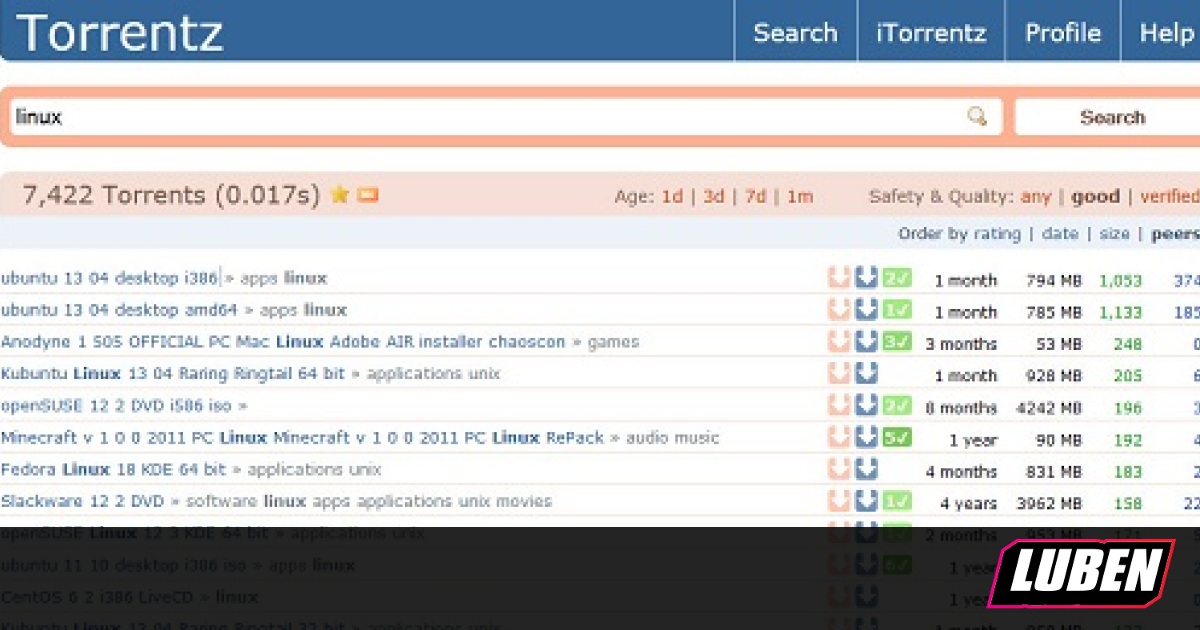
Task: Set Safety & Quality filter to any
Action: point(1035,196)
